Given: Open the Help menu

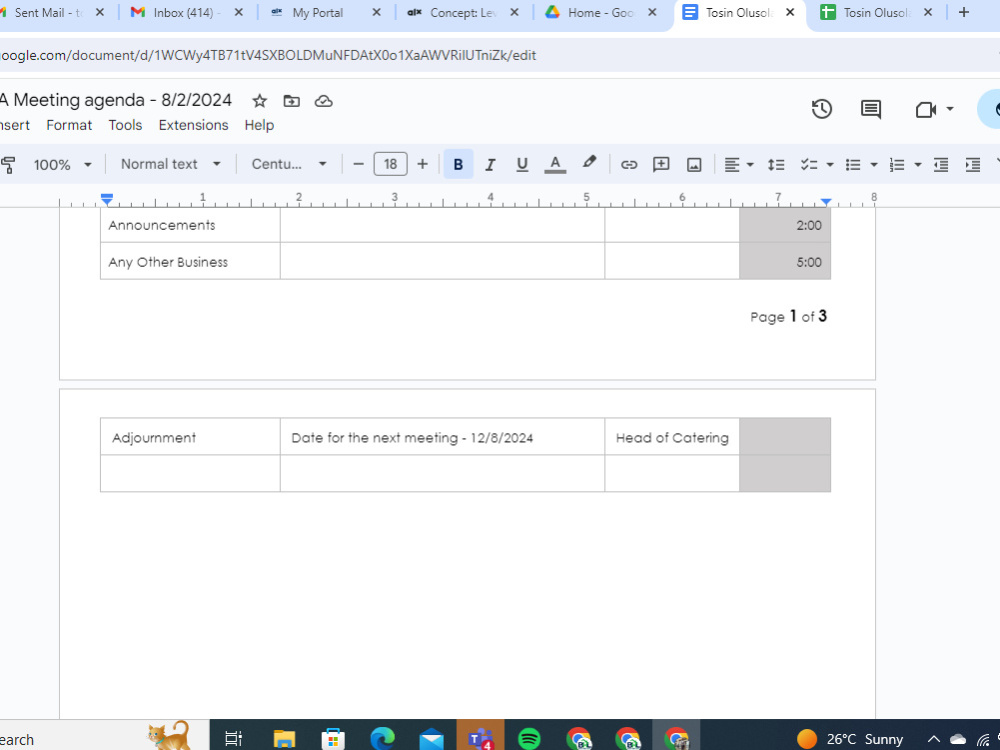Looking at the screenshot, I should 259,125.
